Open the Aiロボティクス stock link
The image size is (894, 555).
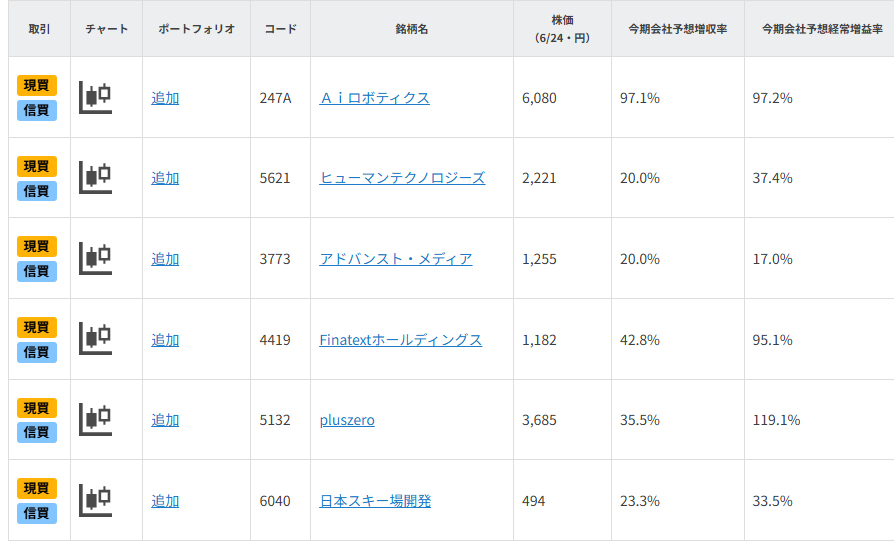click(375, 98)
